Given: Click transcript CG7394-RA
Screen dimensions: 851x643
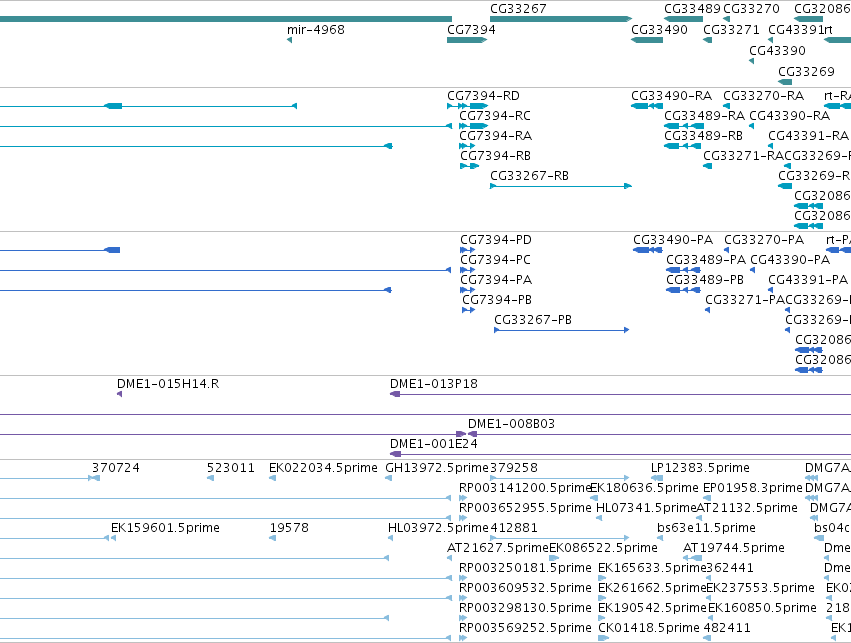Looking at the screenshot, I should 496,136.
